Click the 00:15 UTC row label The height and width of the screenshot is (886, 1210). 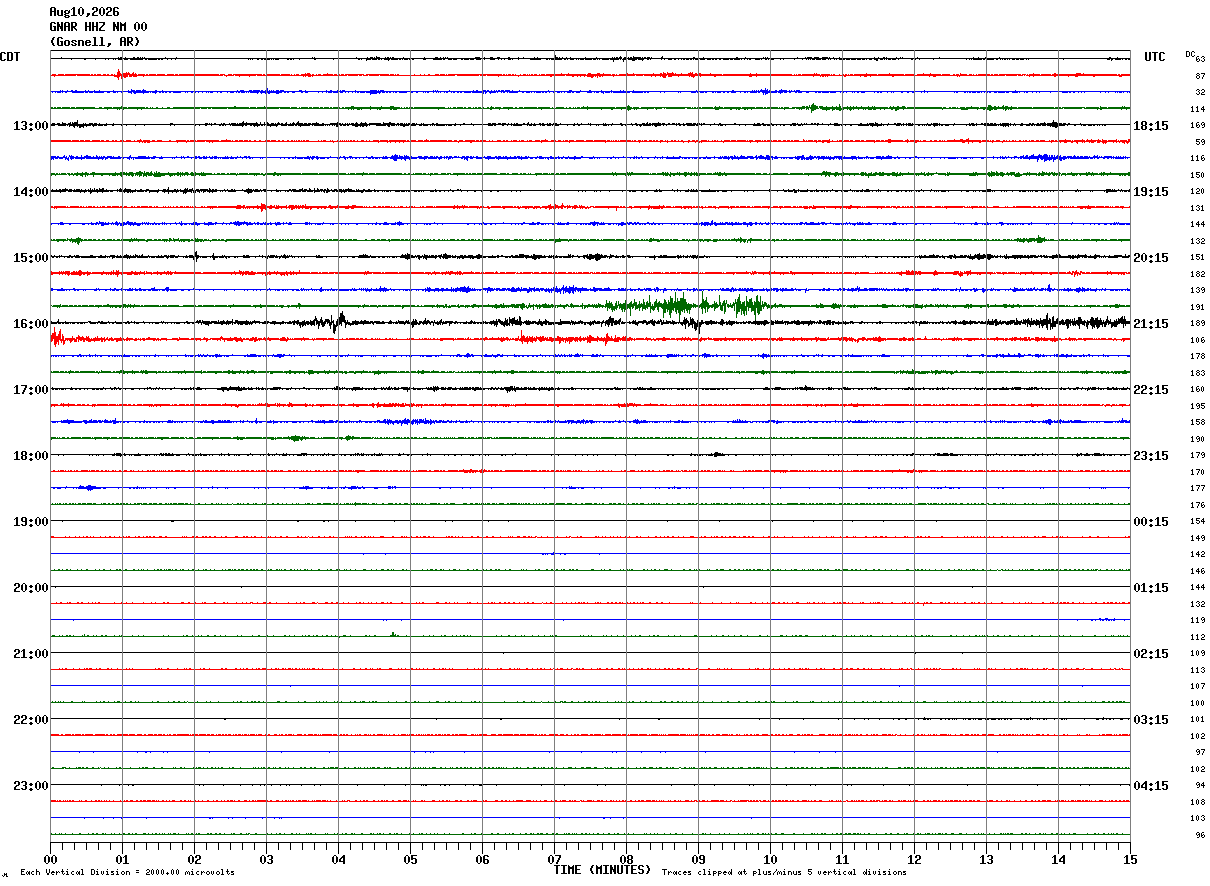click(x=1151, y=522)
